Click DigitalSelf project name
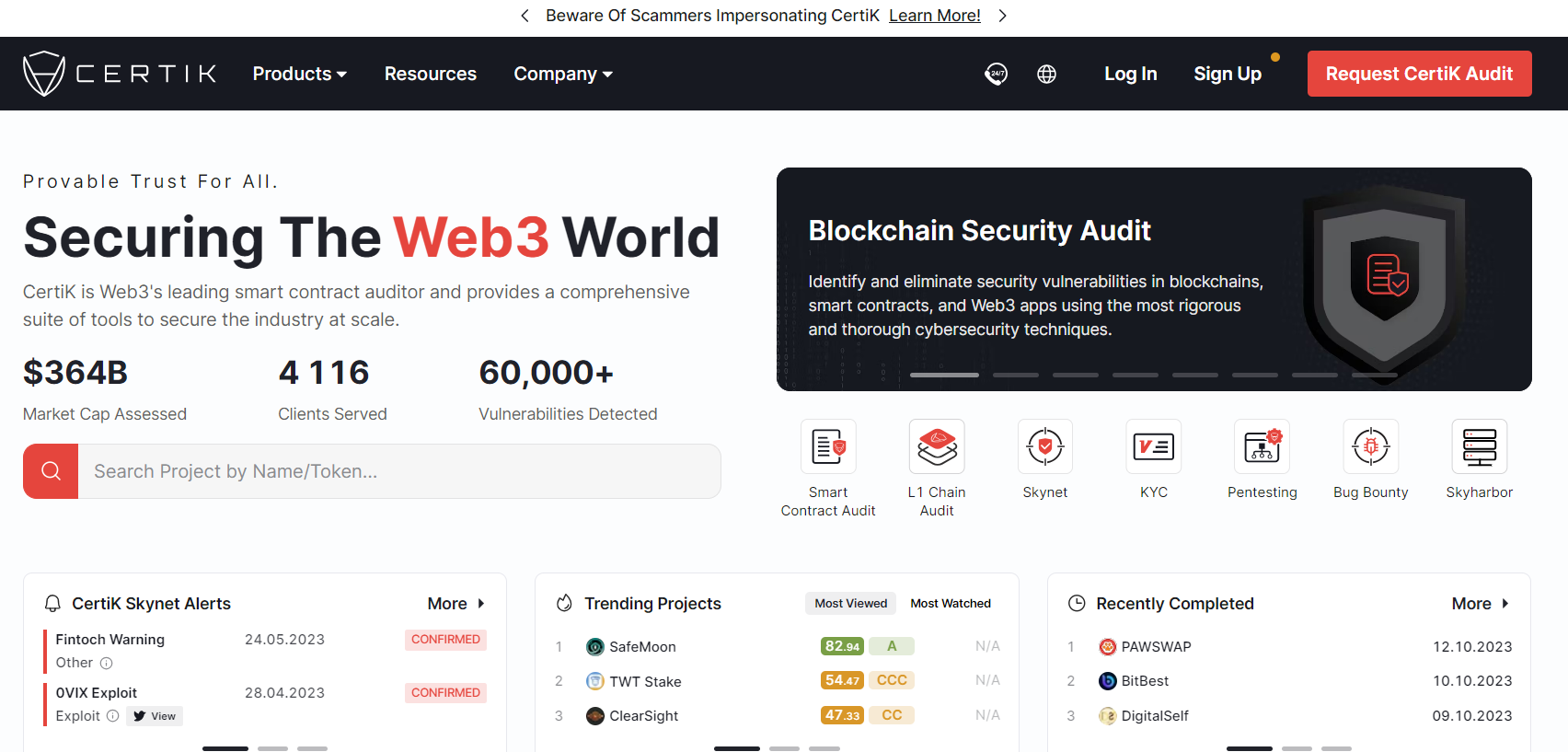 [1155, 716]
